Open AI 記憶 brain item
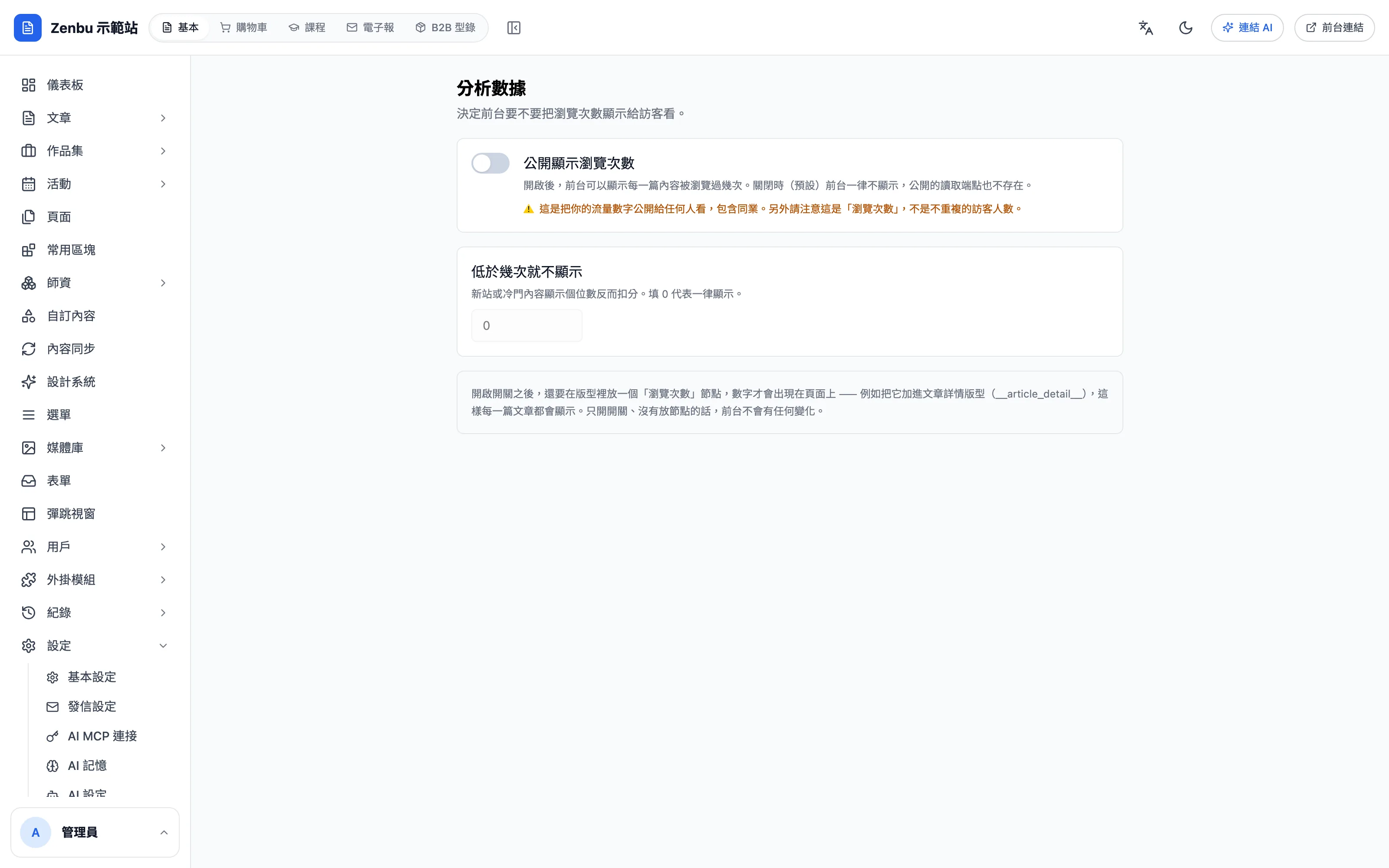 click(107, 766)
